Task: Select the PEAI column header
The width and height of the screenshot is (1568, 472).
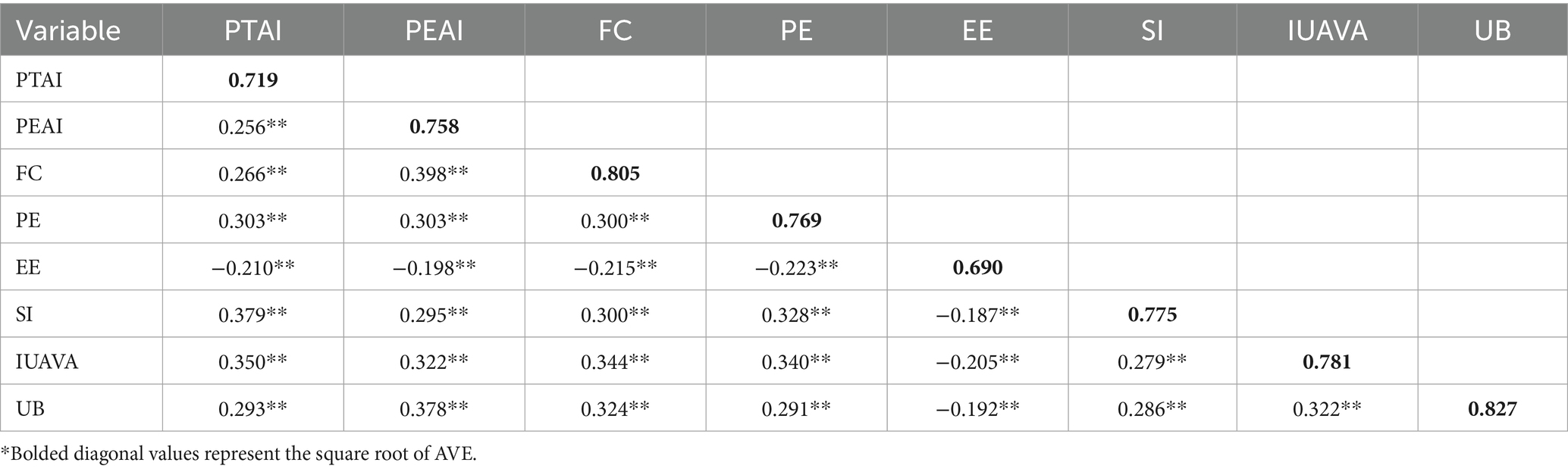Action: [434, 30]
